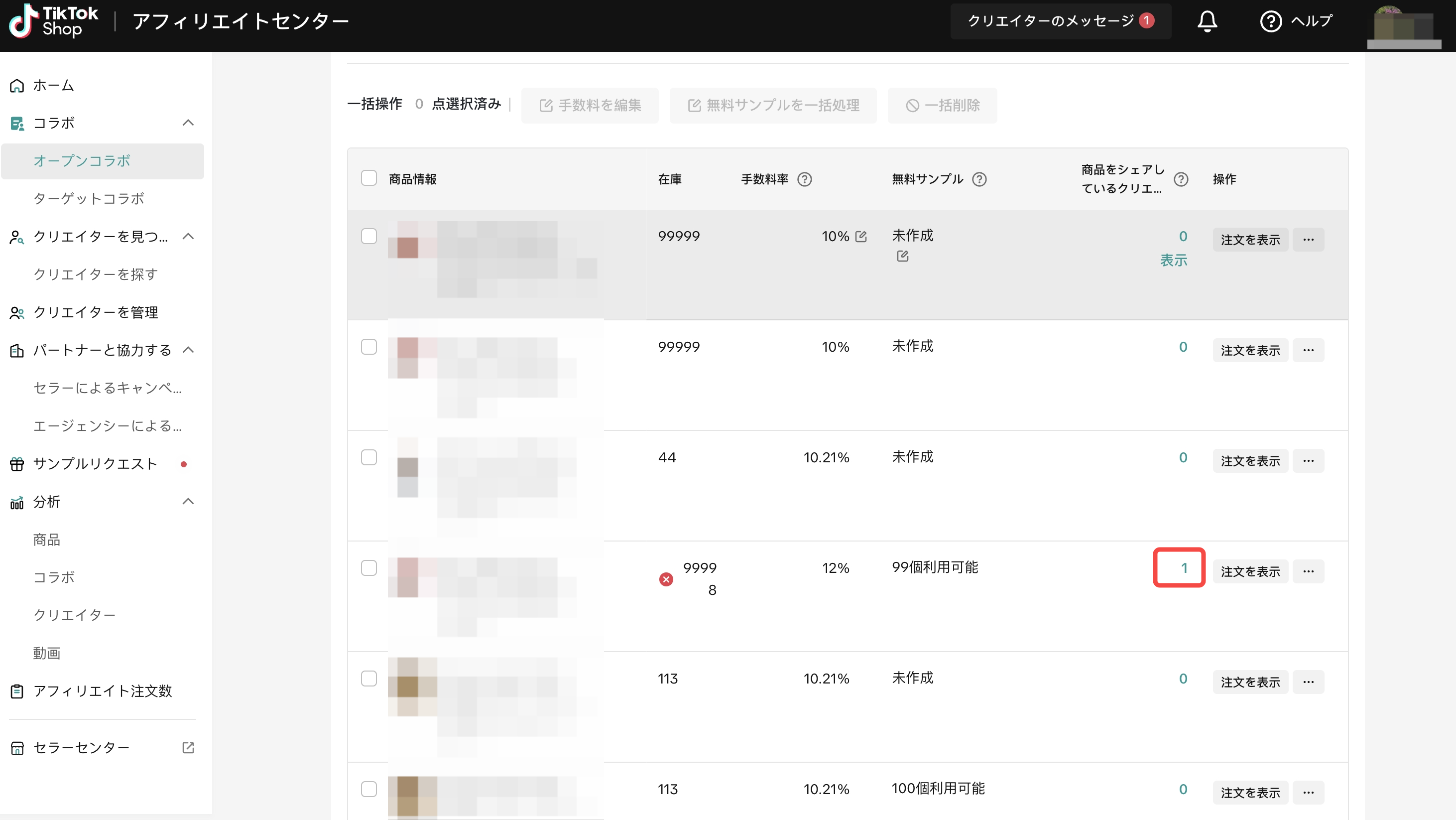
Task: Open クリエイターを探す in the sidebar
Action: [x=96, y=274]
